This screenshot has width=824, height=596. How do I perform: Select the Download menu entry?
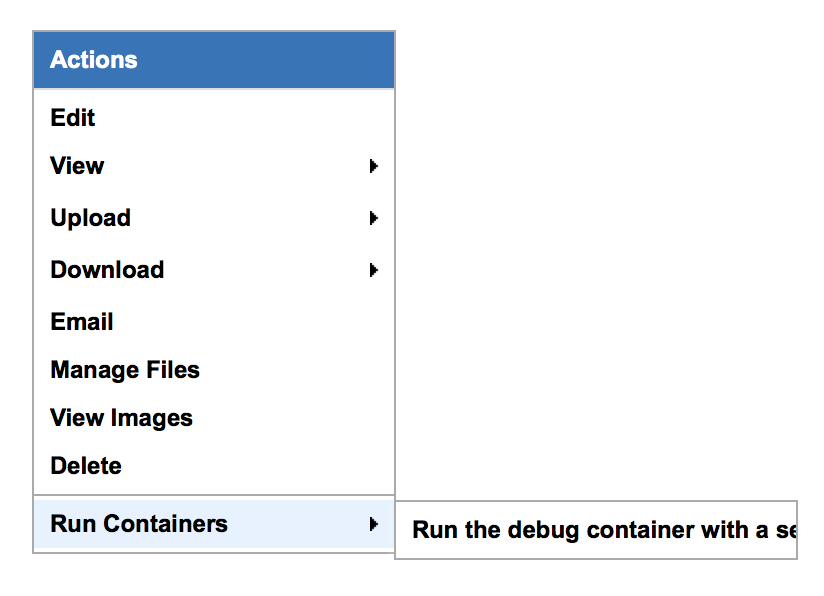tap(107, 270)
